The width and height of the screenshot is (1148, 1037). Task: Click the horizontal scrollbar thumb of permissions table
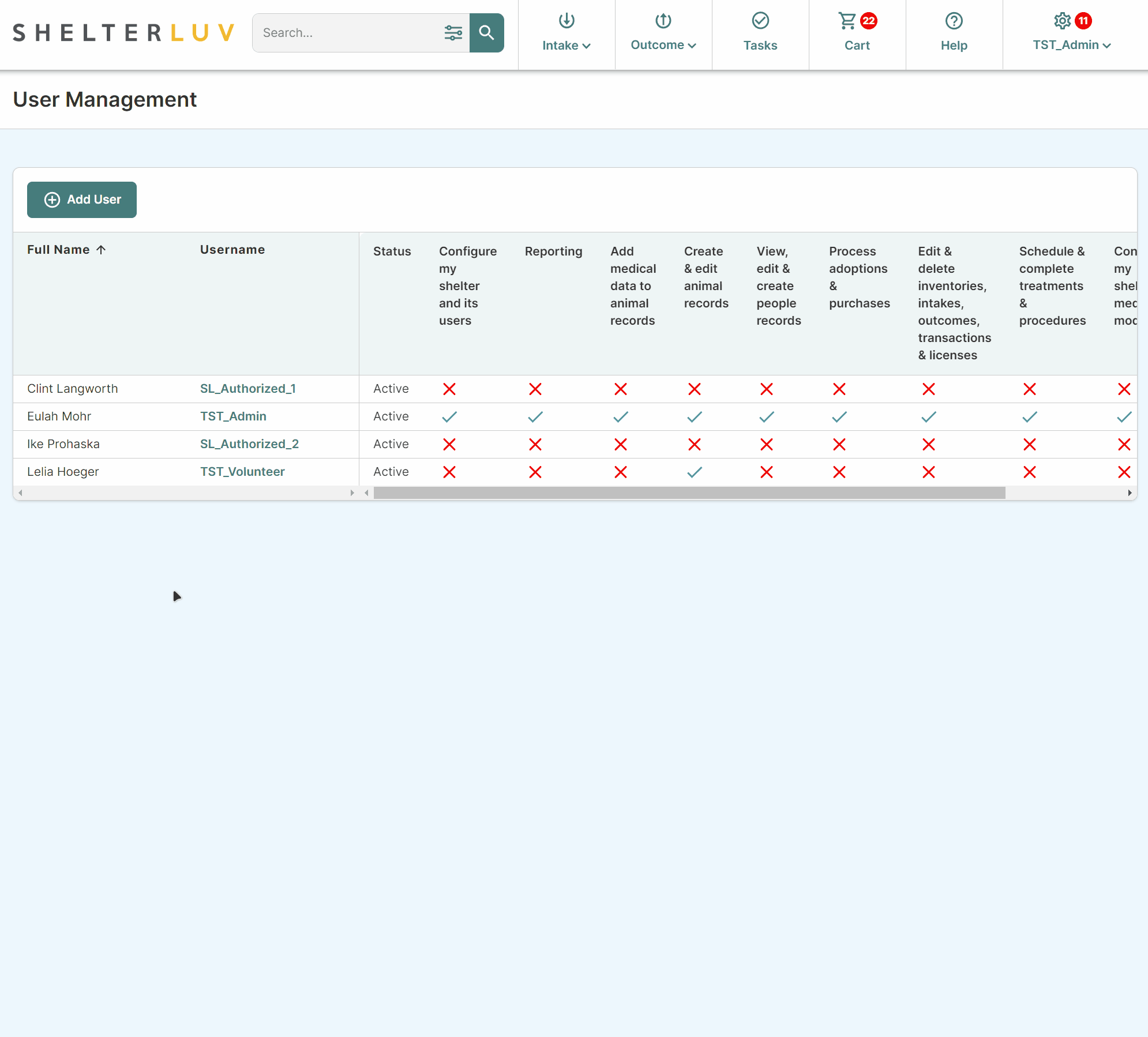(x=689, y=493)
